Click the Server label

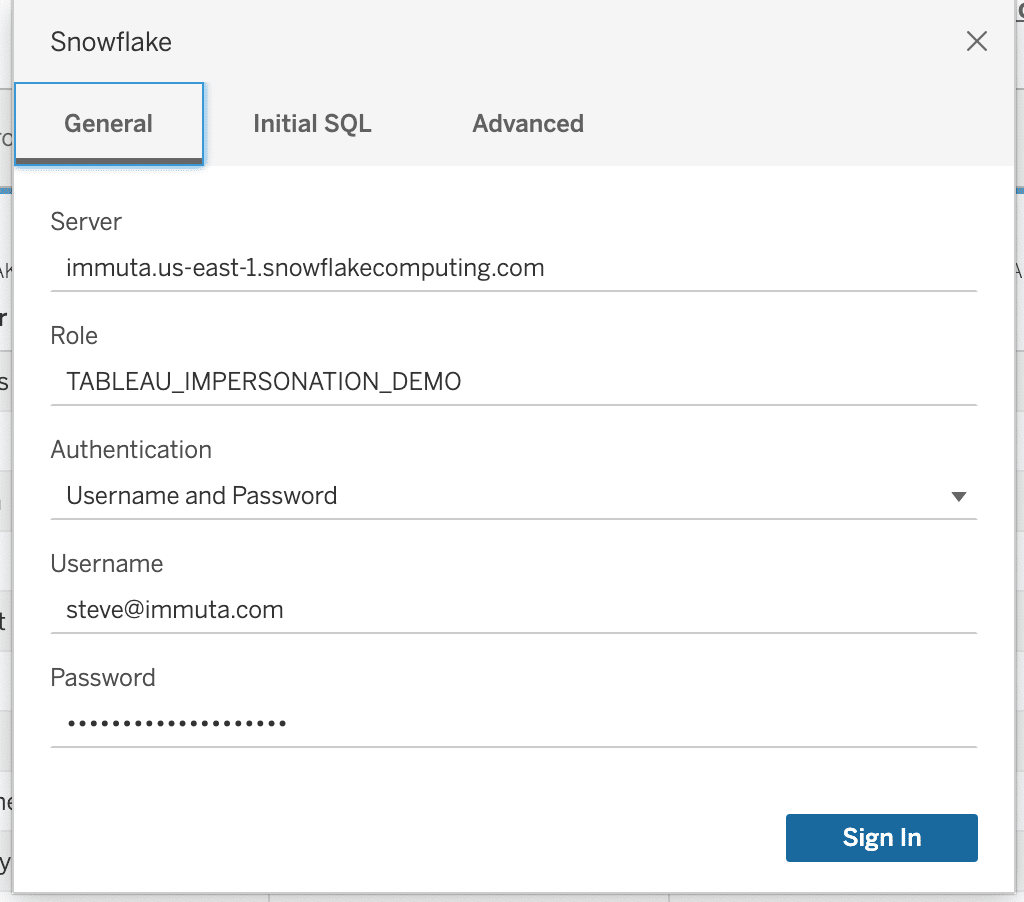(x=86, y=221)
